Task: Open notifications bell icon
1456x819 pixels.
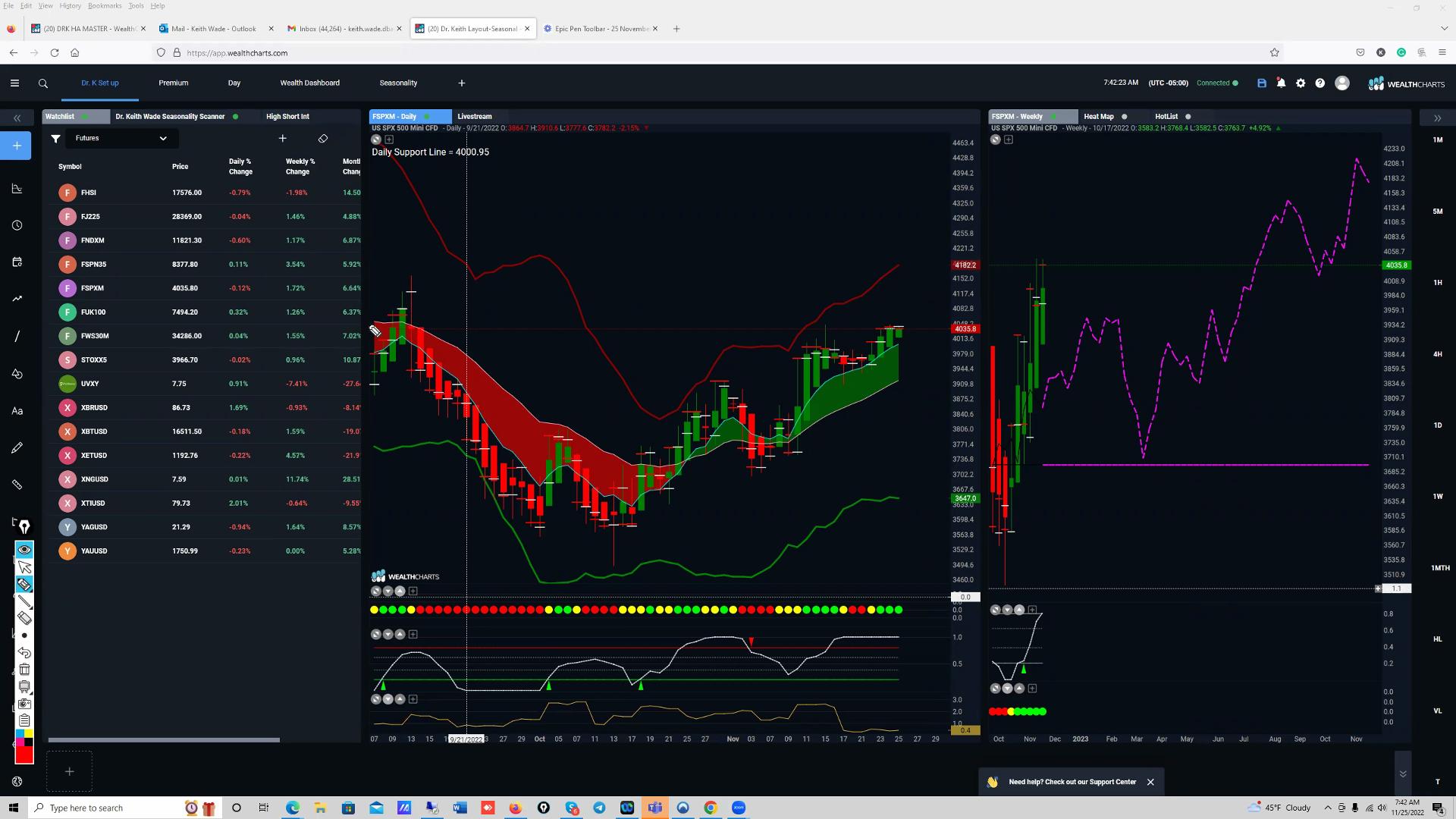Action: coord(1281,83)
